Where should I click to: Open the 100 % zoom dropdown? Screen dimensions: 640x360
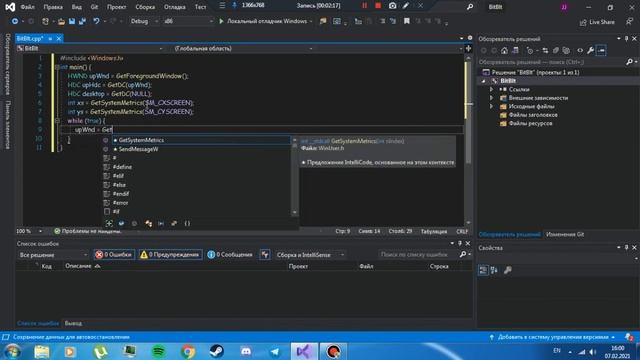tap(29, 231)
